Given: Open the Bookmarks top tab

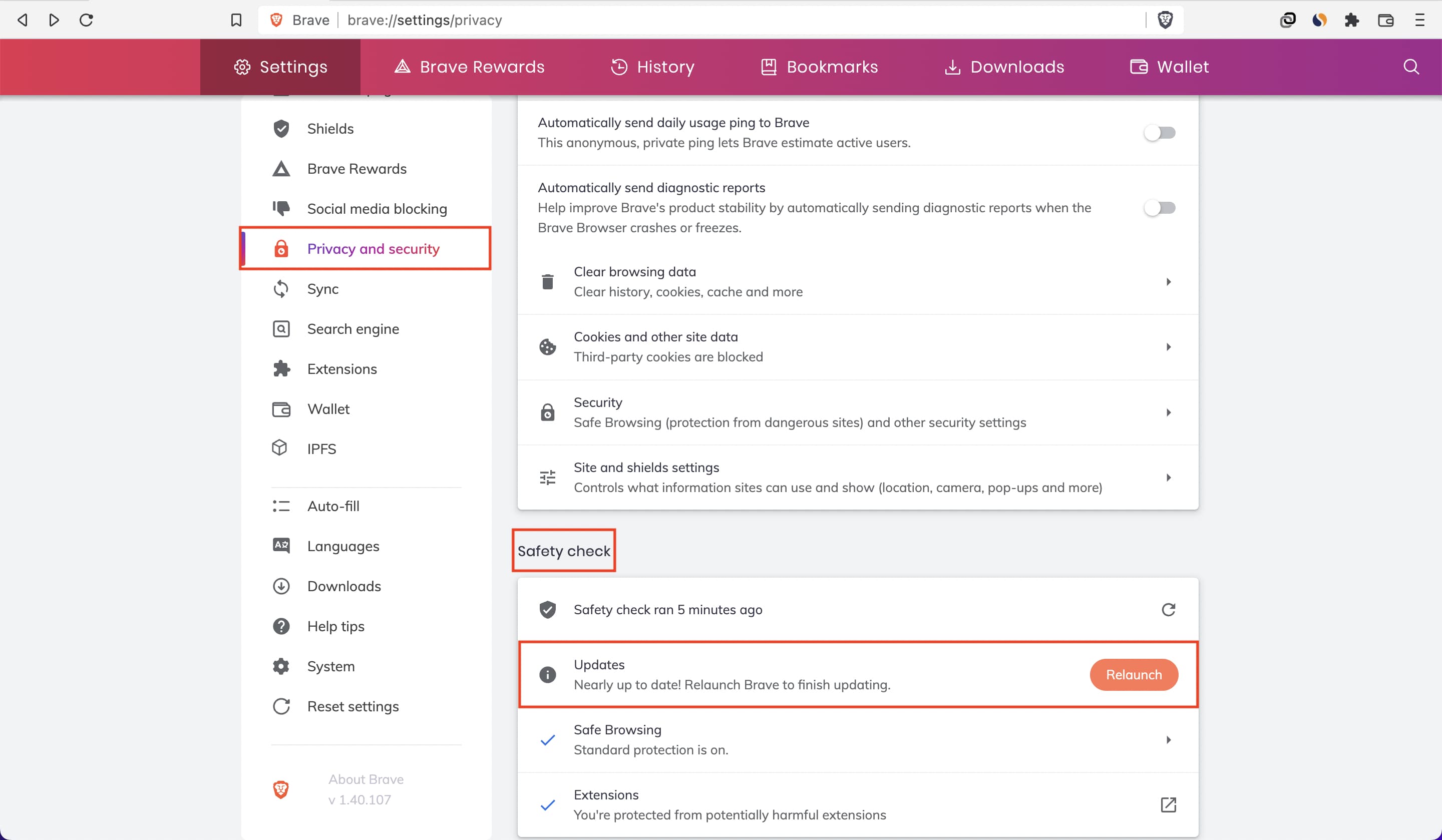Looking at the screenshot, I should click(x=820, y=67).
